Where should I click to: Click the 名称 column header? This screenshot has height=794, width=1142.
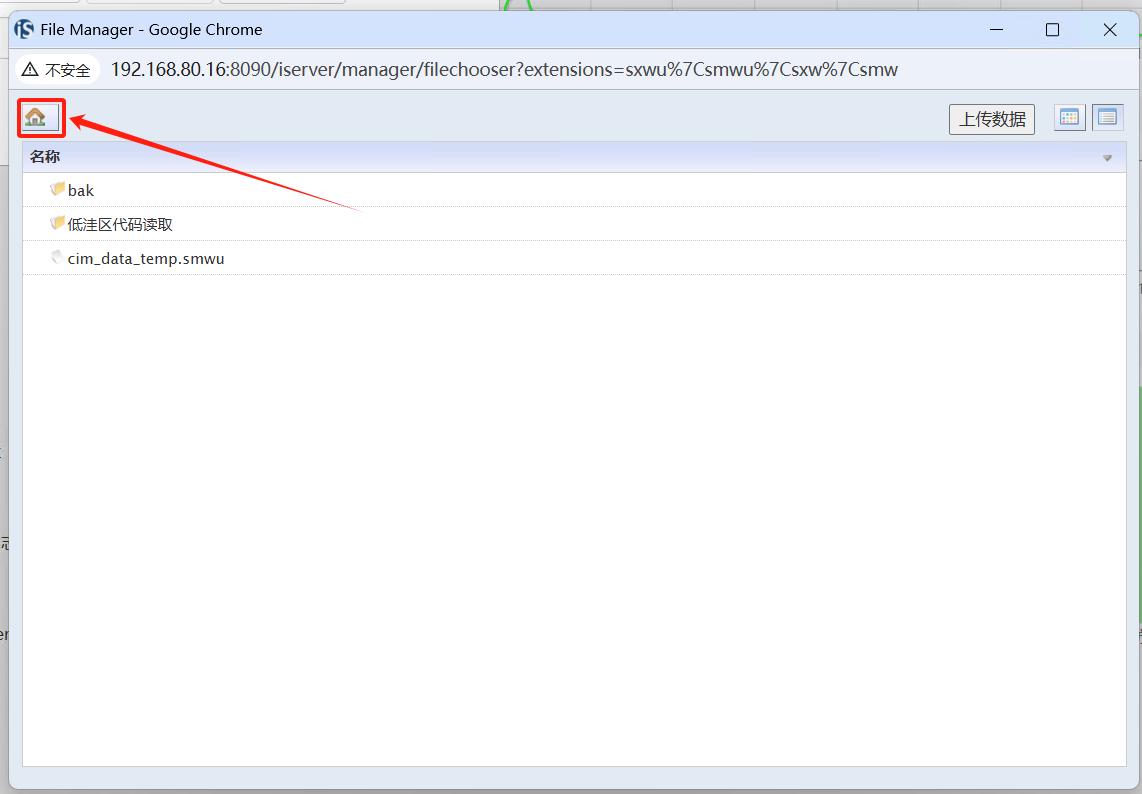[x=45, y=157]
